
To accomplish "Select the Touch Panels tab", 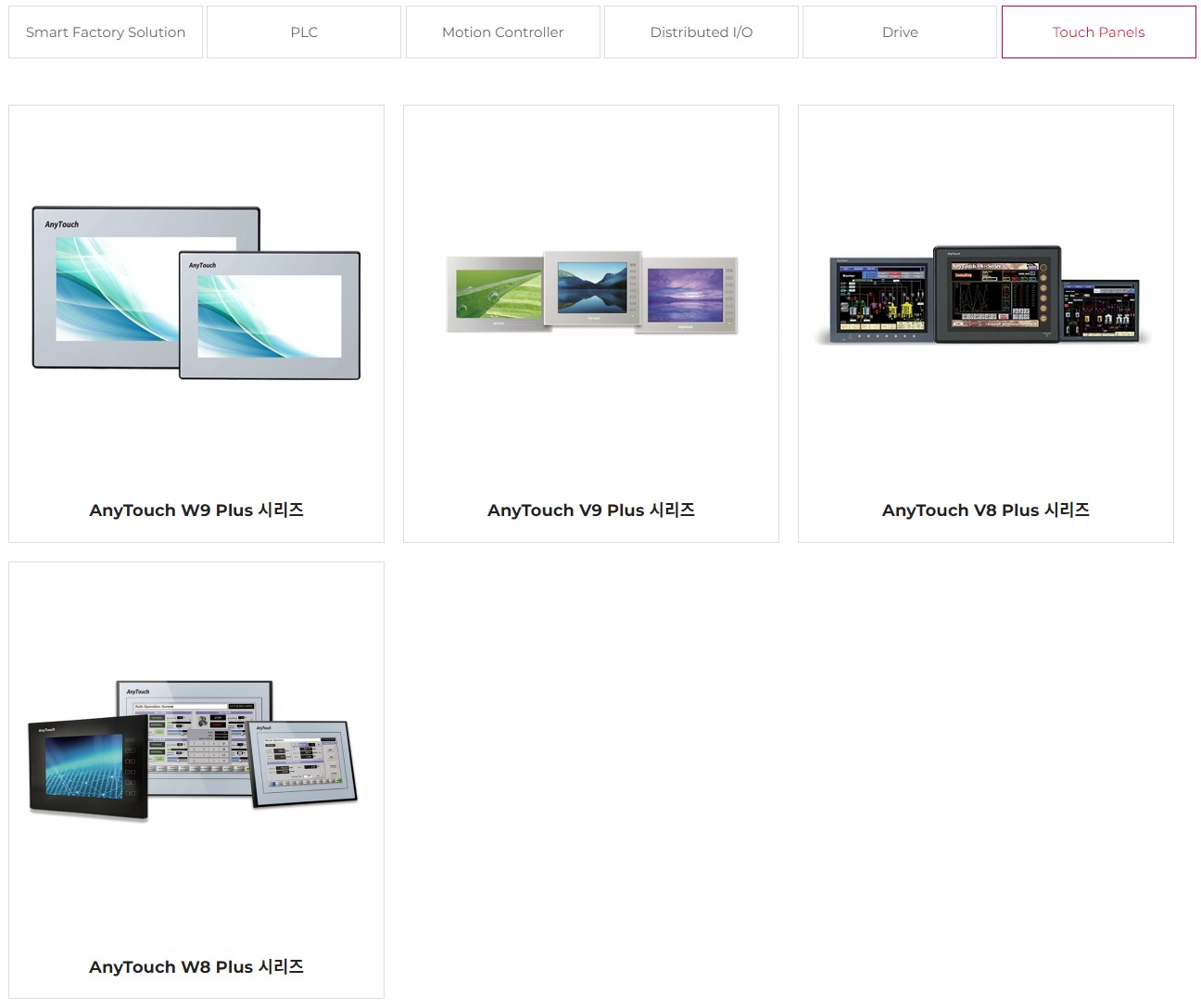I will tap(1099, 32).
